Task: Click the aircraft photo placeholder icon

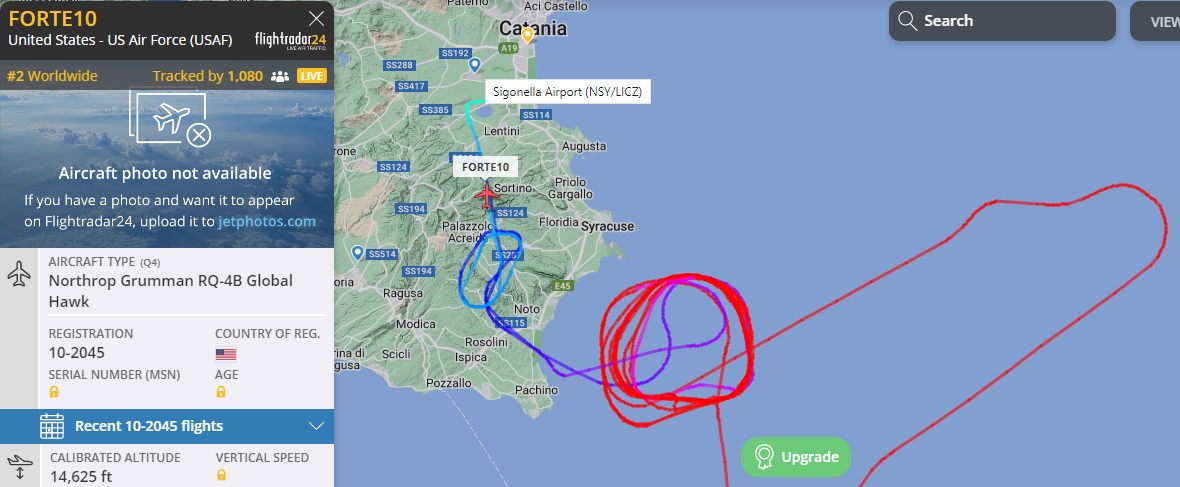Action: coord(172,118)
